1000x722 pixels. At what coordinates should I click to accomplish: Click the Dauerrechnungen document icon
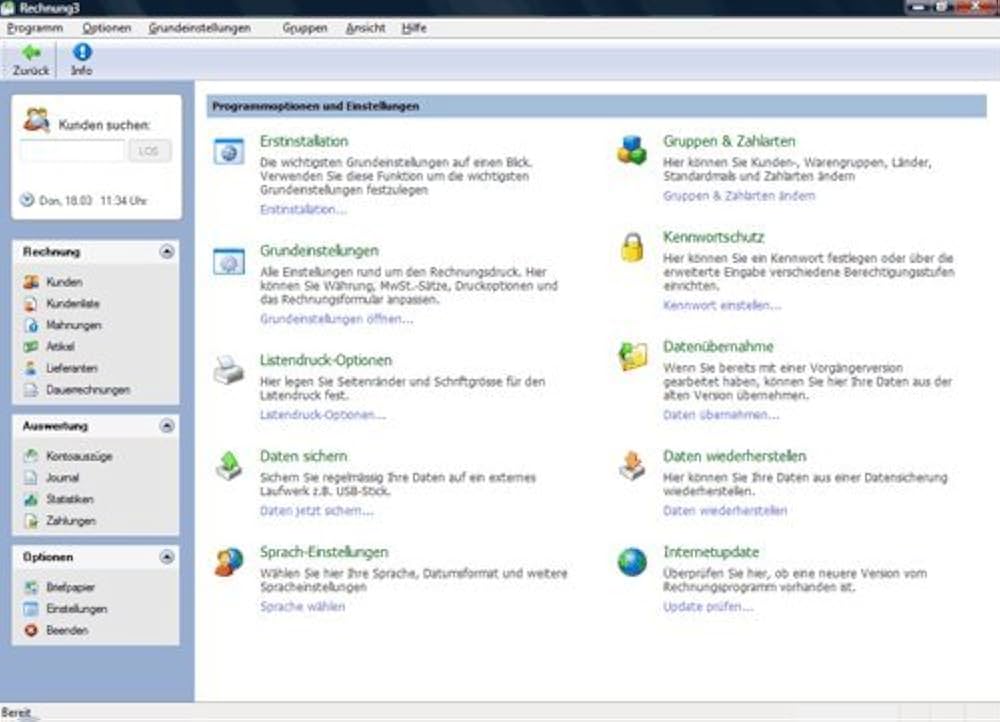tap(31, 390)
